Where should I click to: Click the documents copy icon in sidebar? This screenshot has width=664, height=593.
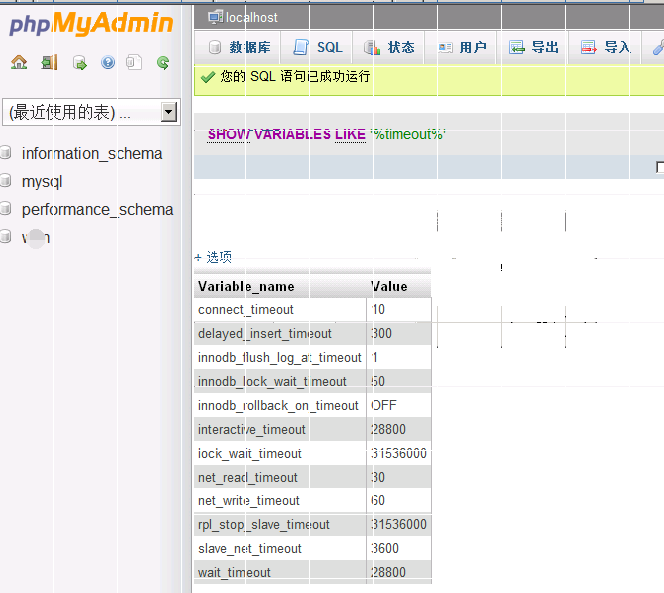[x=134, y=63]
